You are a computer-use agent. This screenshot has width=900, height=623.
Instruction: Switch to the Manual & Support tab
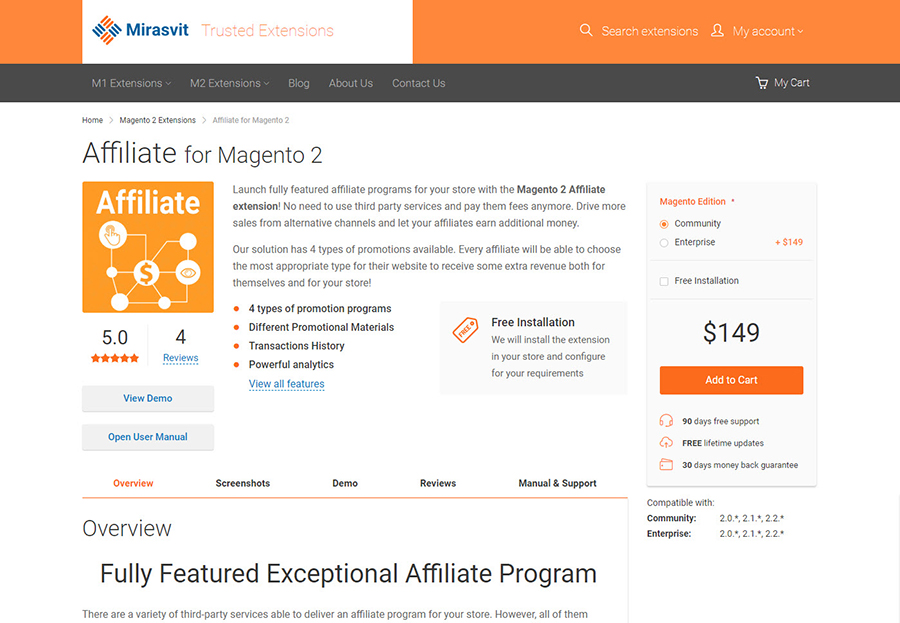point(557,483)
